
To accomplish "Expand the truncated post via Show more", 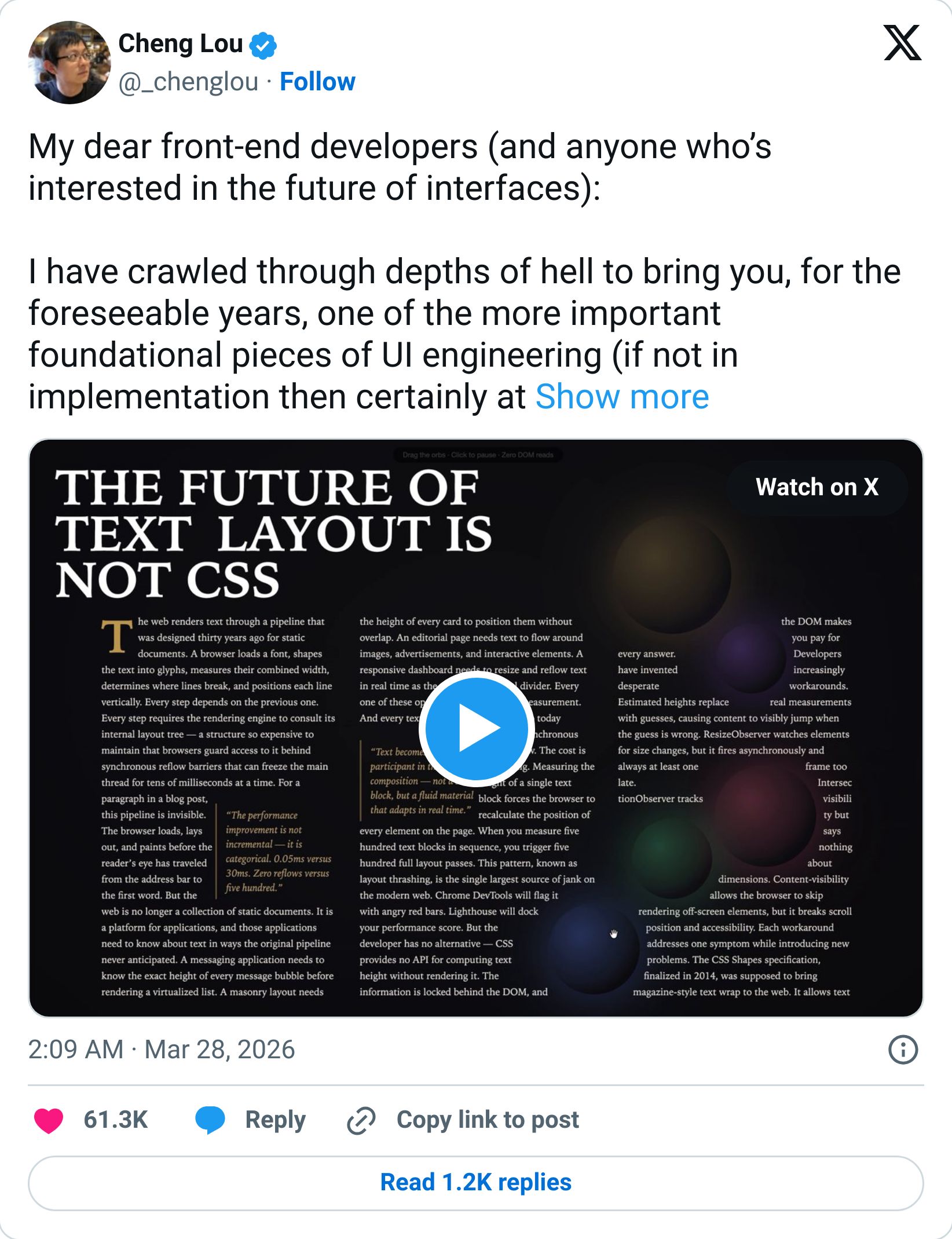I will tap(621, 396).
